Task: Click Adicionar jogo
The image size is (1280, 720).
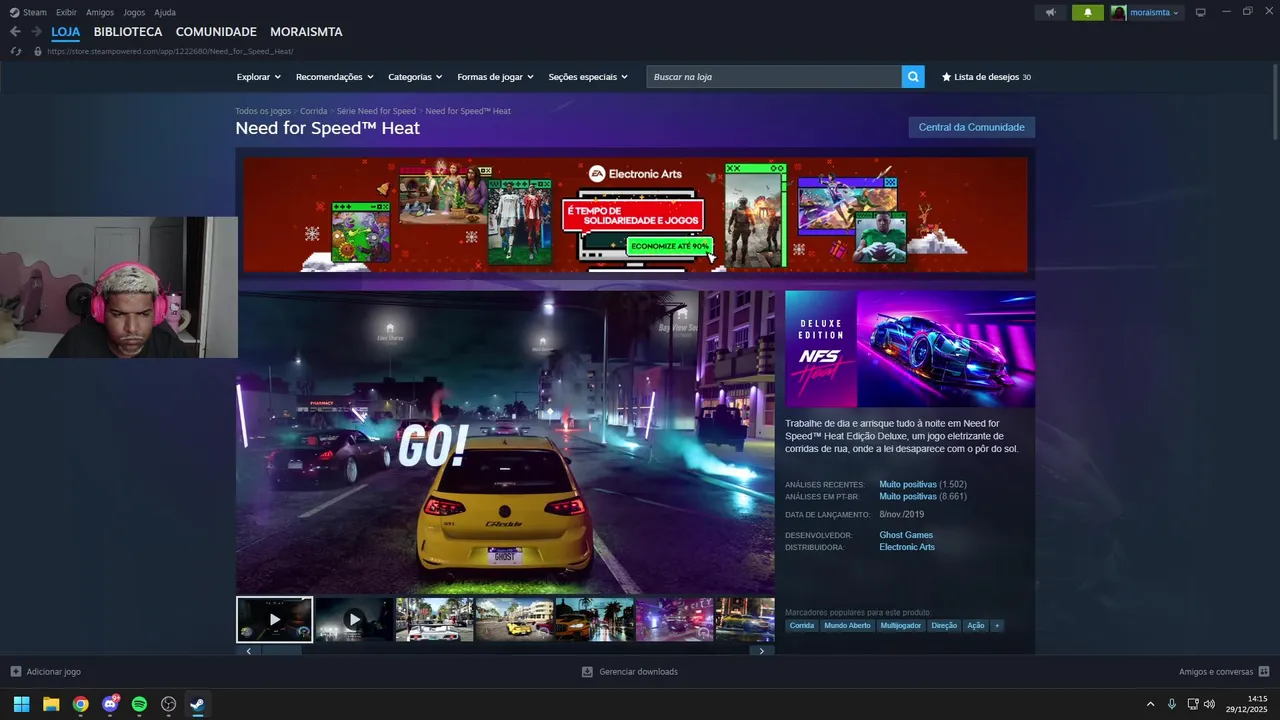Action: coord(45,672)
